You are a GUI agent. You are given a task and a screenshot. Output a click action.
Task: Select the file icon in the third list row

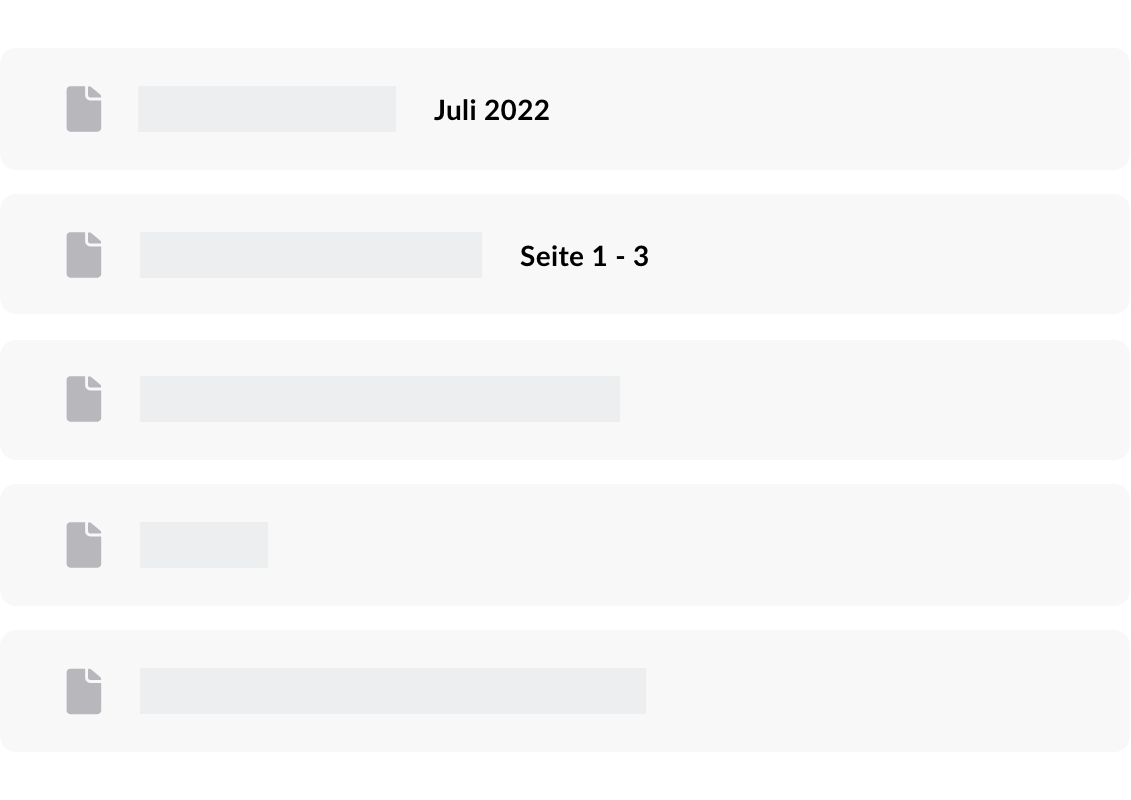click(x=84, y=399)
